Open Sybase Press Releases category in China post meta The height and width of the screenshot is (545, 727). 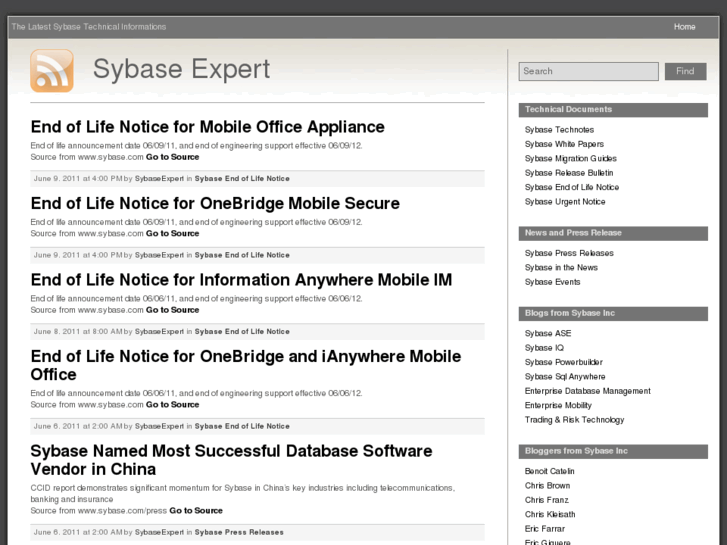tap(239, 532)
